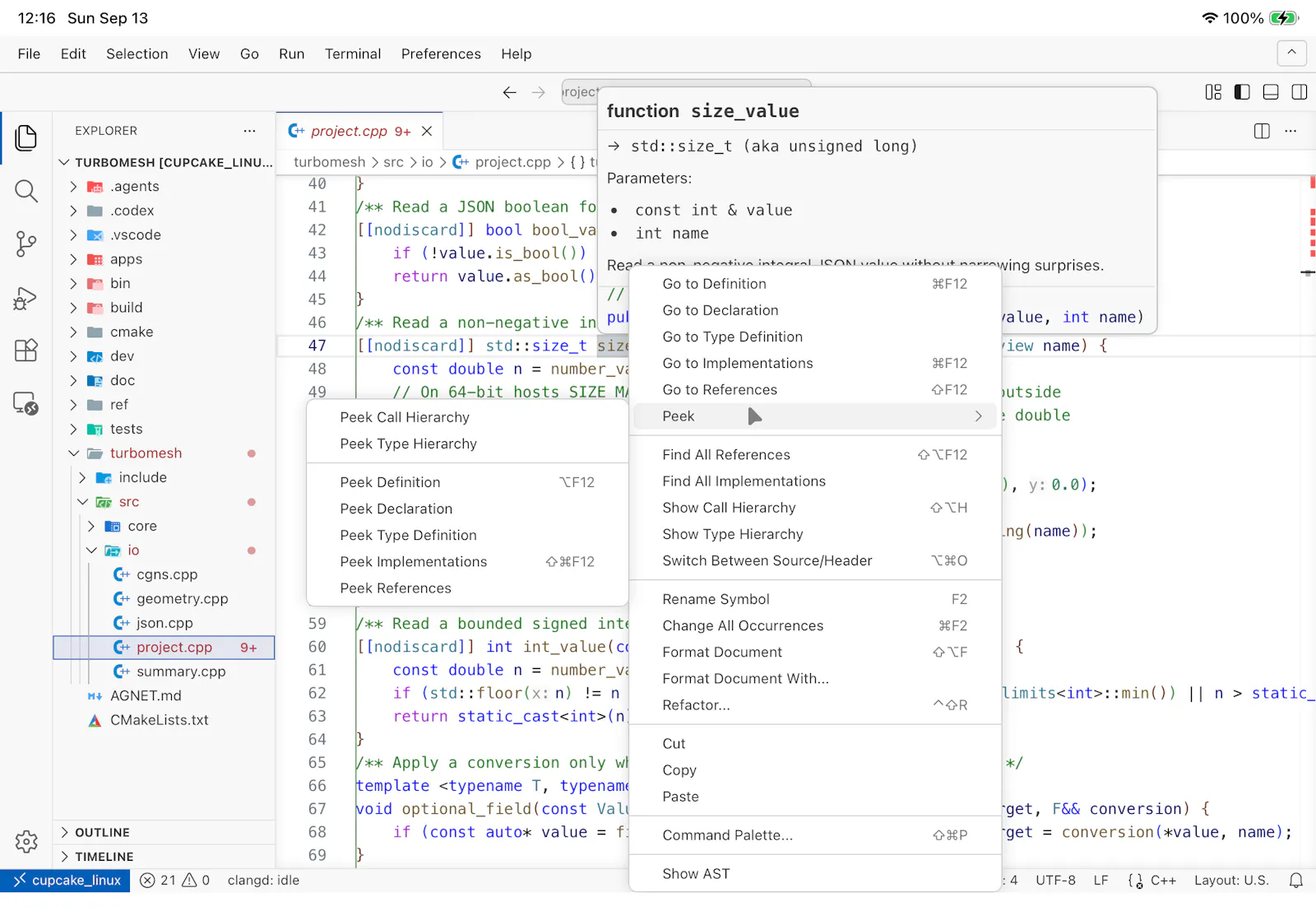1316x920 pixels.
Task: Expand the OUTLINE section
Action: [164, 833]
